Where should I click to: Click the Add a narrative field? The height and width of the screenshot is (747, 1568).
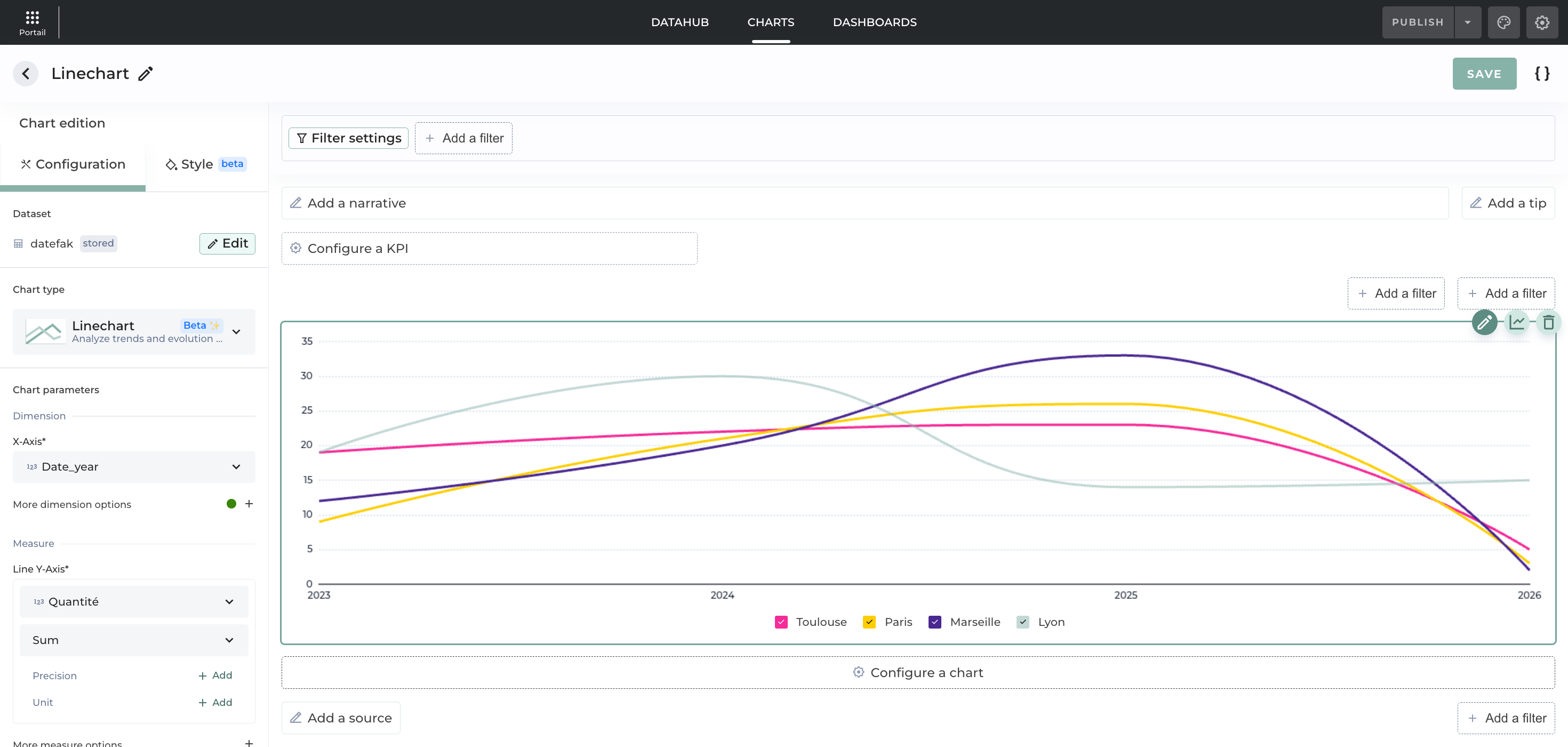pyautogui.click(x=865, y=203)
